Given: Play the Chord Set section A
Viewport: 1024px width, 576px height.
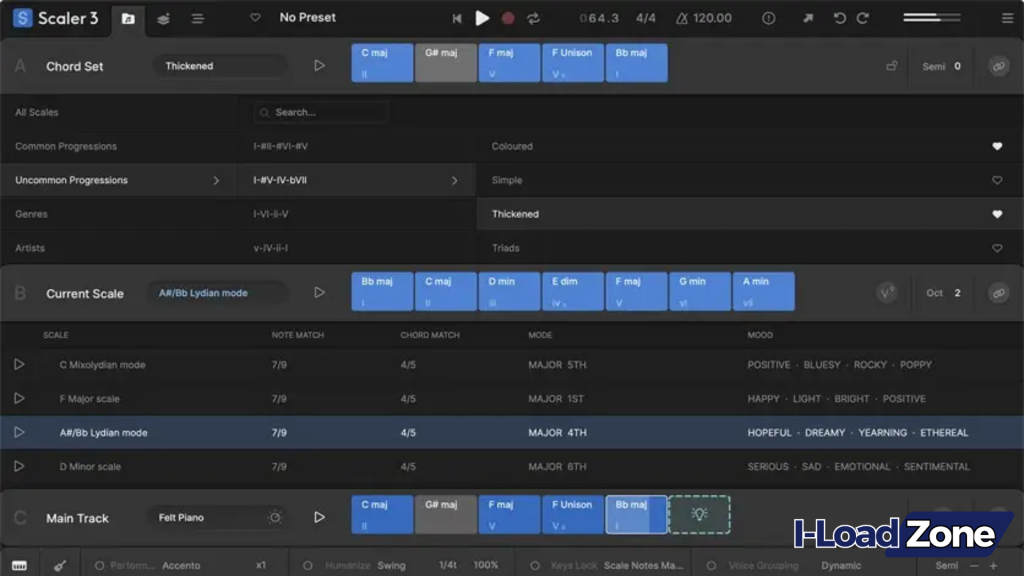Looking at the screenshot, I should click(319, 65).
